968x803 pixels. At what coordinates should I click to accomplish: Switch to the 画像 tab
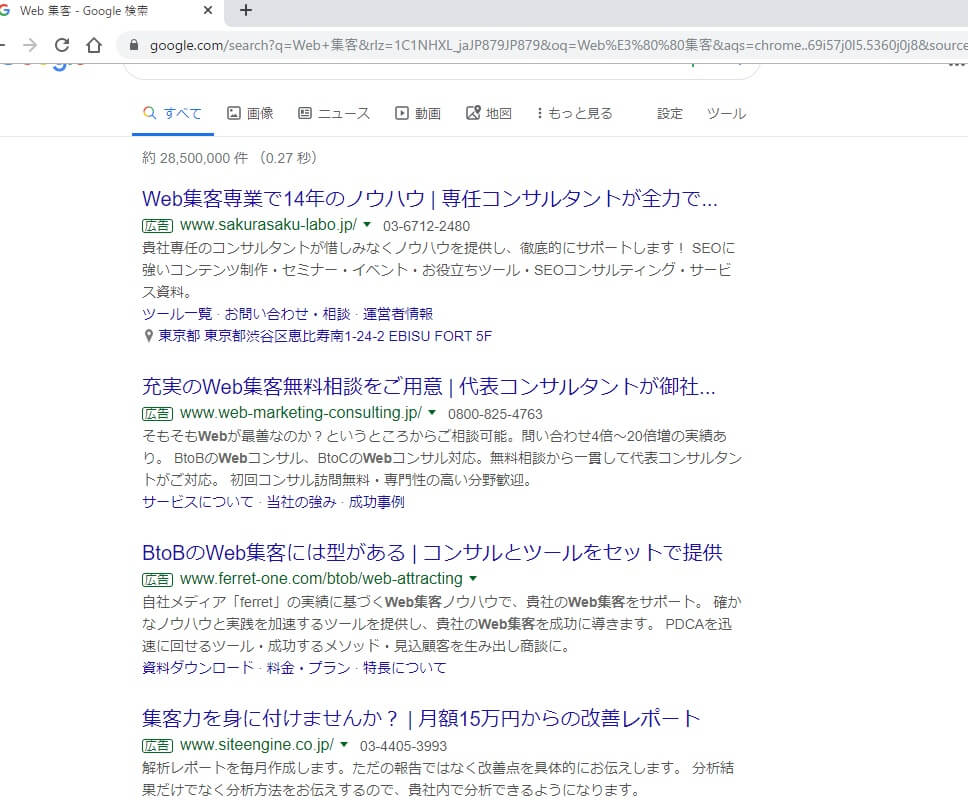(251, 114)
